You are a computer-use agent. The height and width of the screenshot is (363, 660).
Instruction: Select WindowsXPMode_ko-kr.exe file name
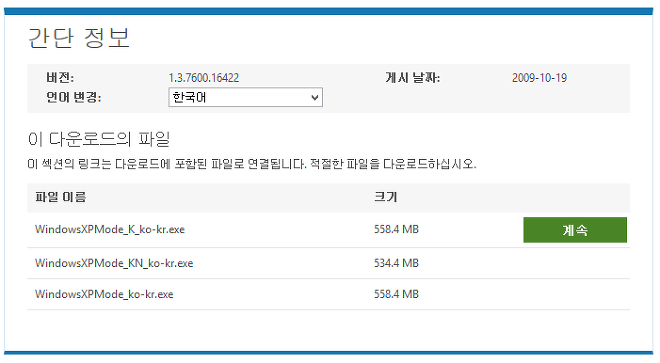point(104,294)
